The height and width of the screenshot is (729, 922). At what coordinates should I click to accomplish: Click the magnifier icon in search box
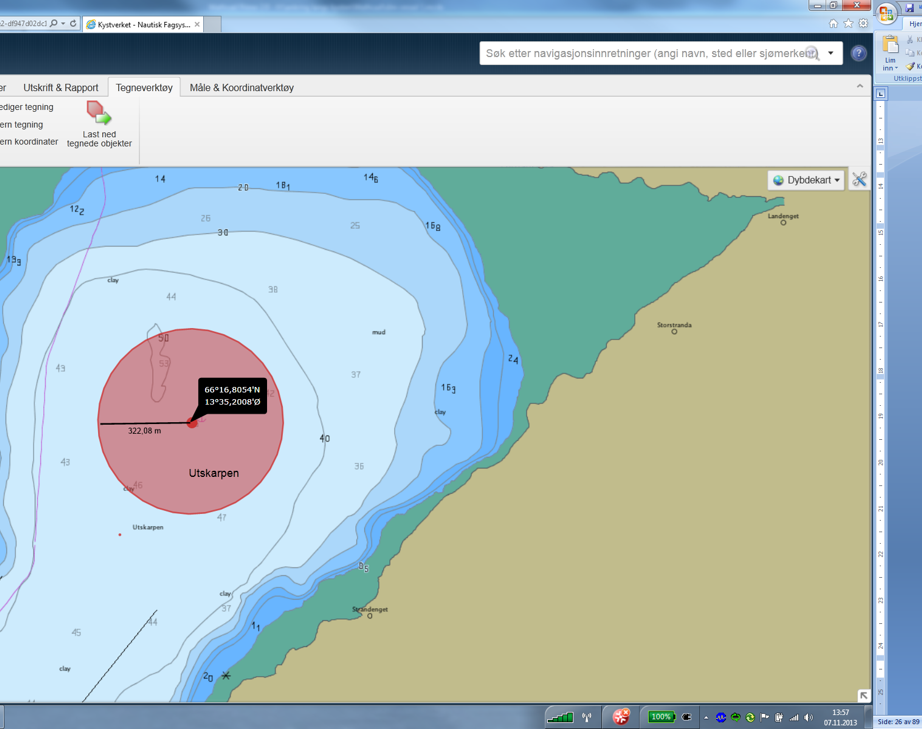tap(813, 54)
